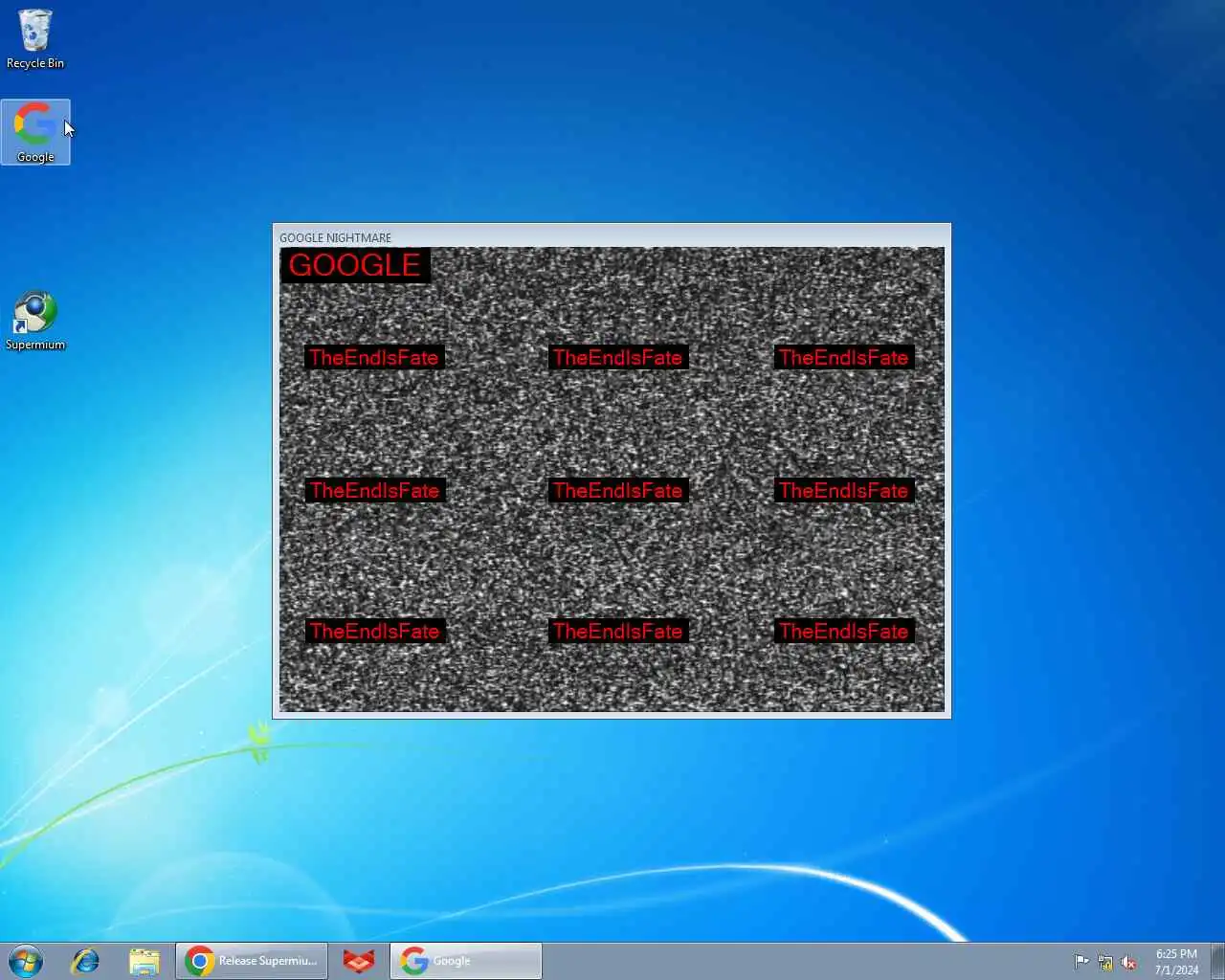Image resolution: width=1225 pixels, height=980 pixels.
Task: Click the top-middle TheEndIsFate label
Action: tap(618, 357)
